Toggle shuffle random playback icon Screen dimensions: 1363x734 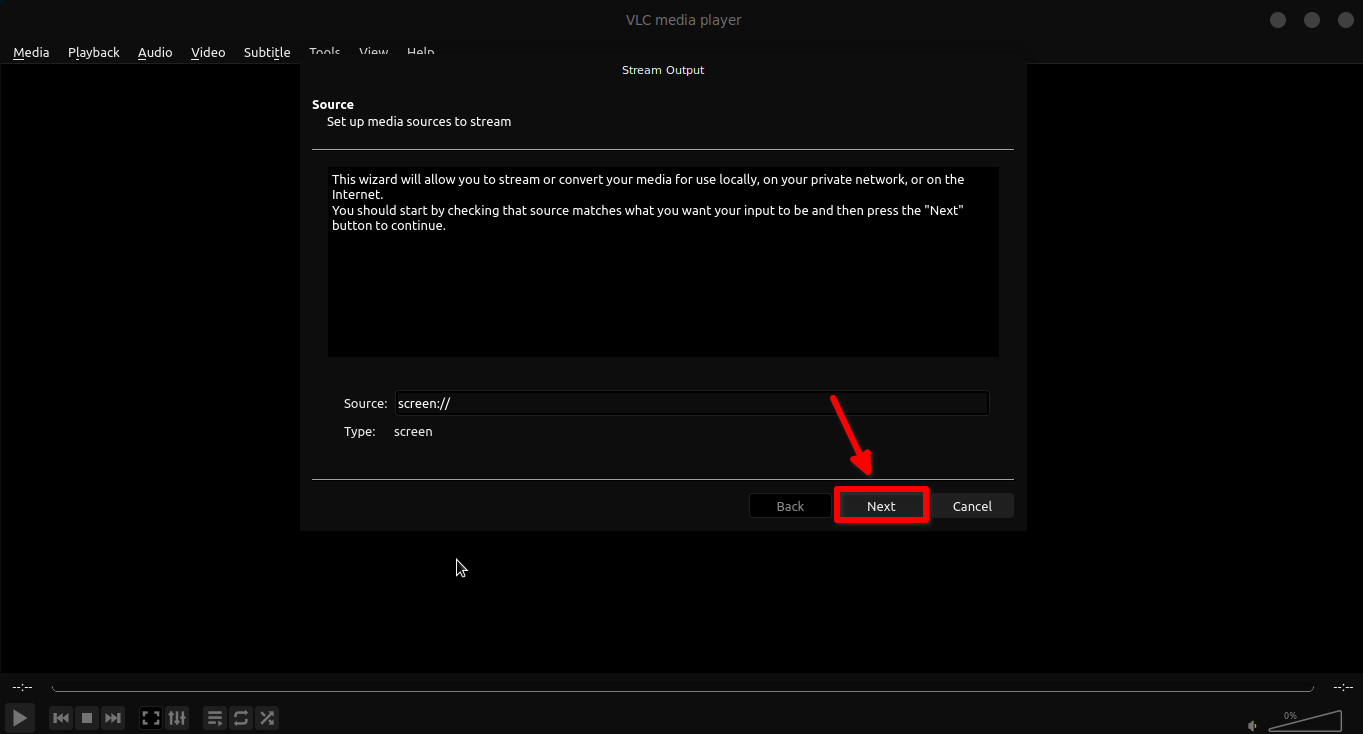tap(267, 718)
